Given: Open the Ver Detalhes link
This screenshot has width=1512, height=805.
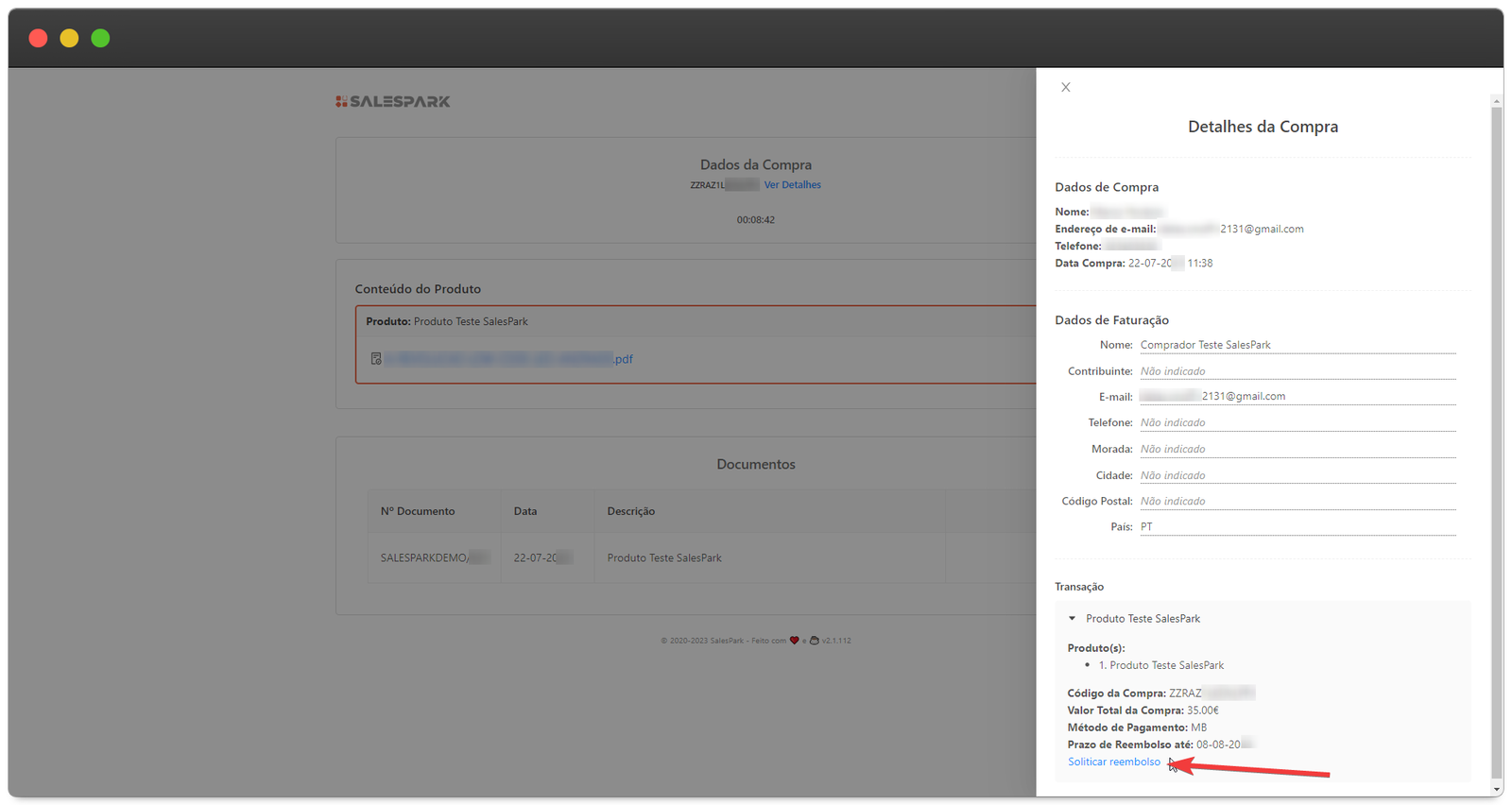Looking at the screenshot, I should click(x=792, y=185).
